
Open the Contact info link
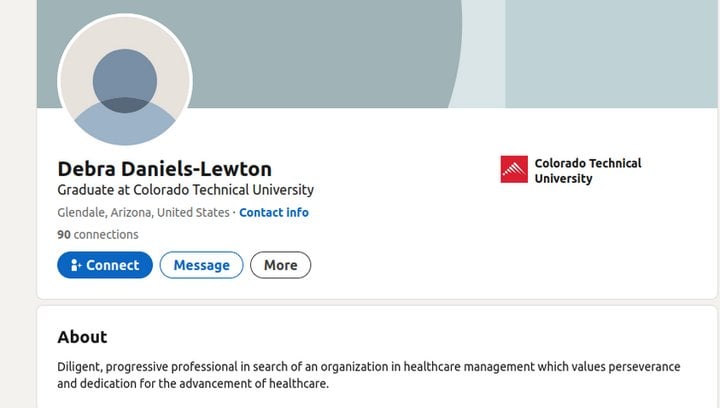coord(274,212)
